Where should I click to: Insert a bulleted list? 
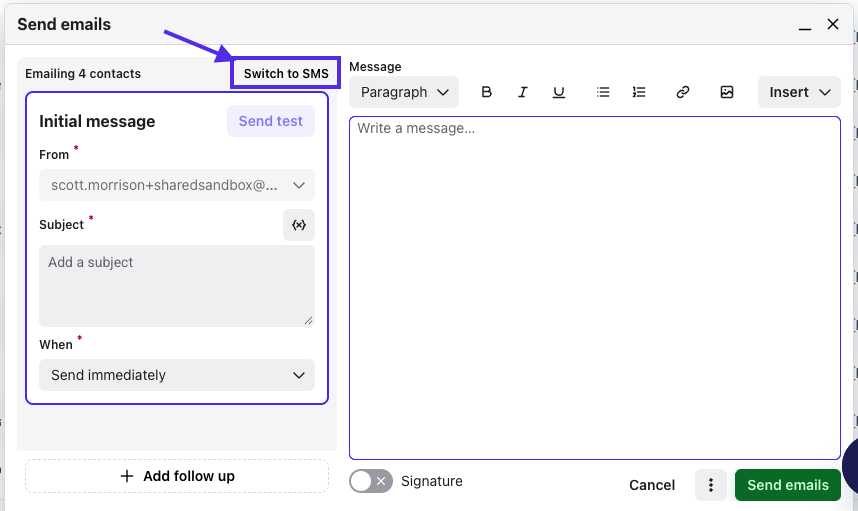tap(602, 92)
